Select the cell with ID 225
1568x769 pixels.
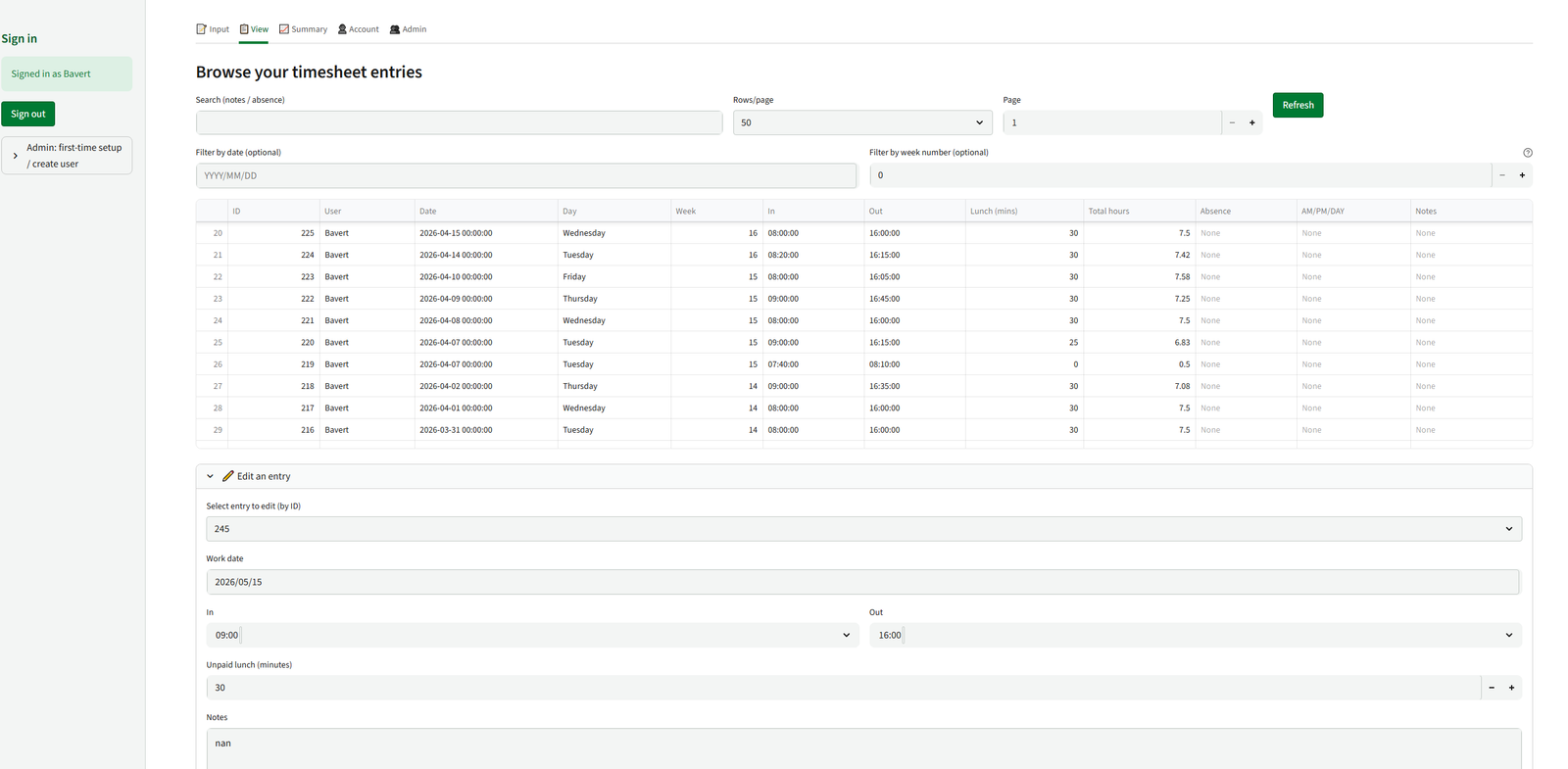click(x=273, y=233)
